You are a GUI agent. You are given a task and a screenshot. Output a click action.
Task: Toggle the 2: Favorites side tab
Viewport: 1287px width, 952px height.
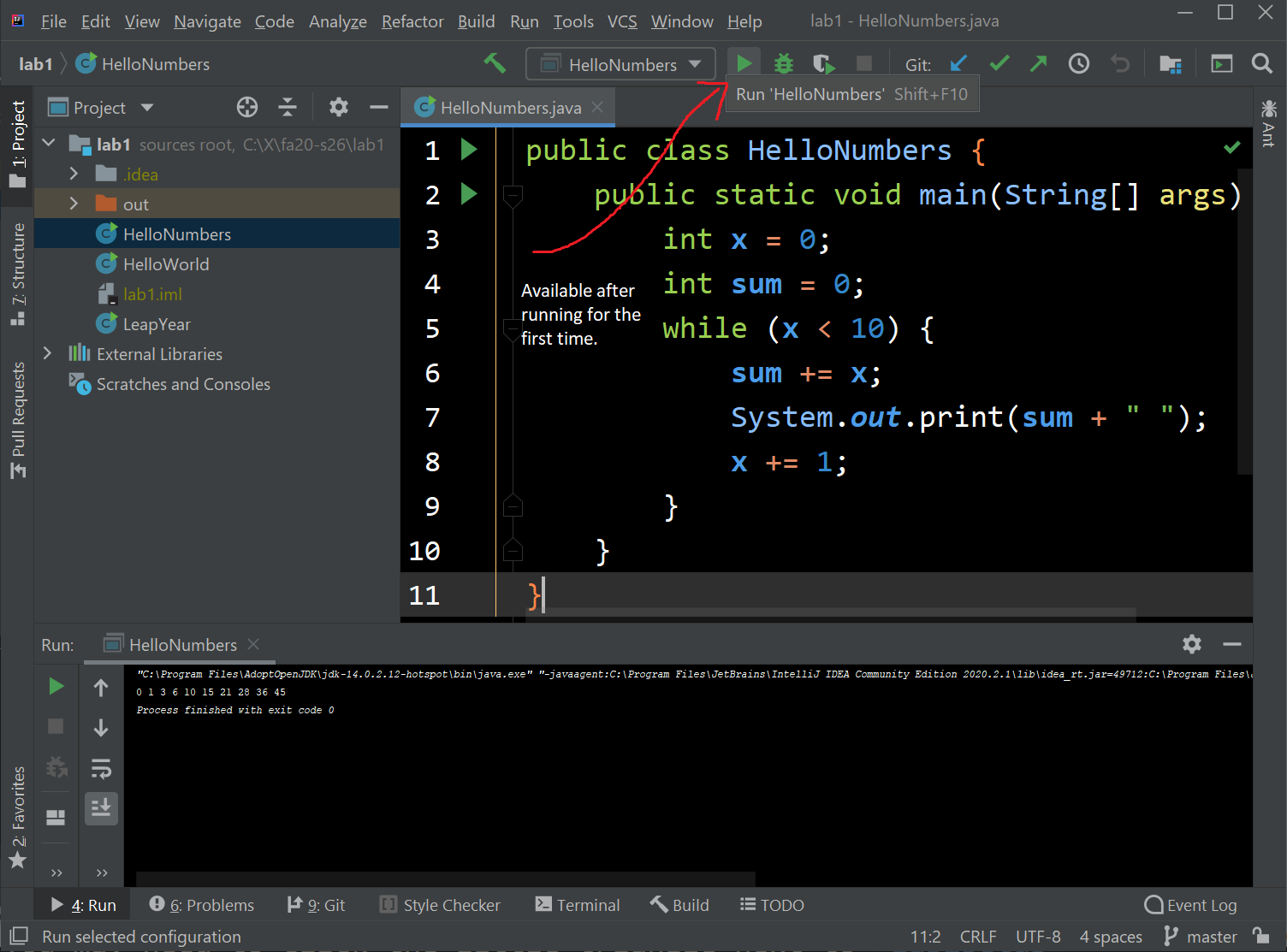click(x=17, y=817)
